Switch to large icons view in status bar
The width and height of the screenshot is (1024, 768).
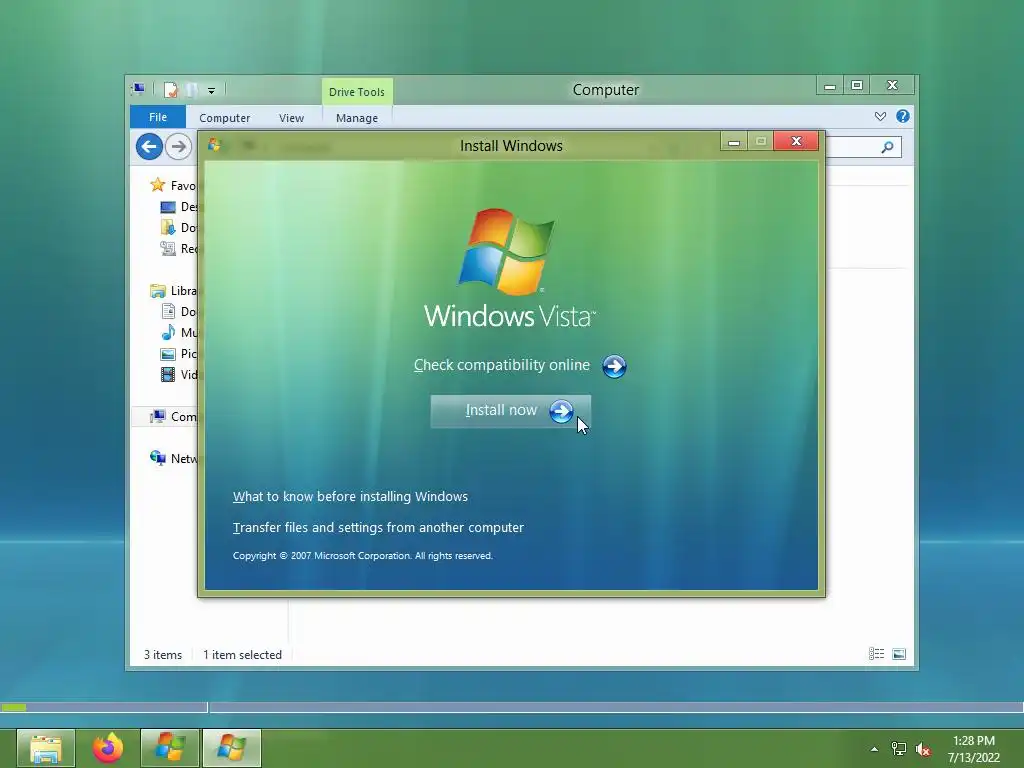(x=899, y=654)
